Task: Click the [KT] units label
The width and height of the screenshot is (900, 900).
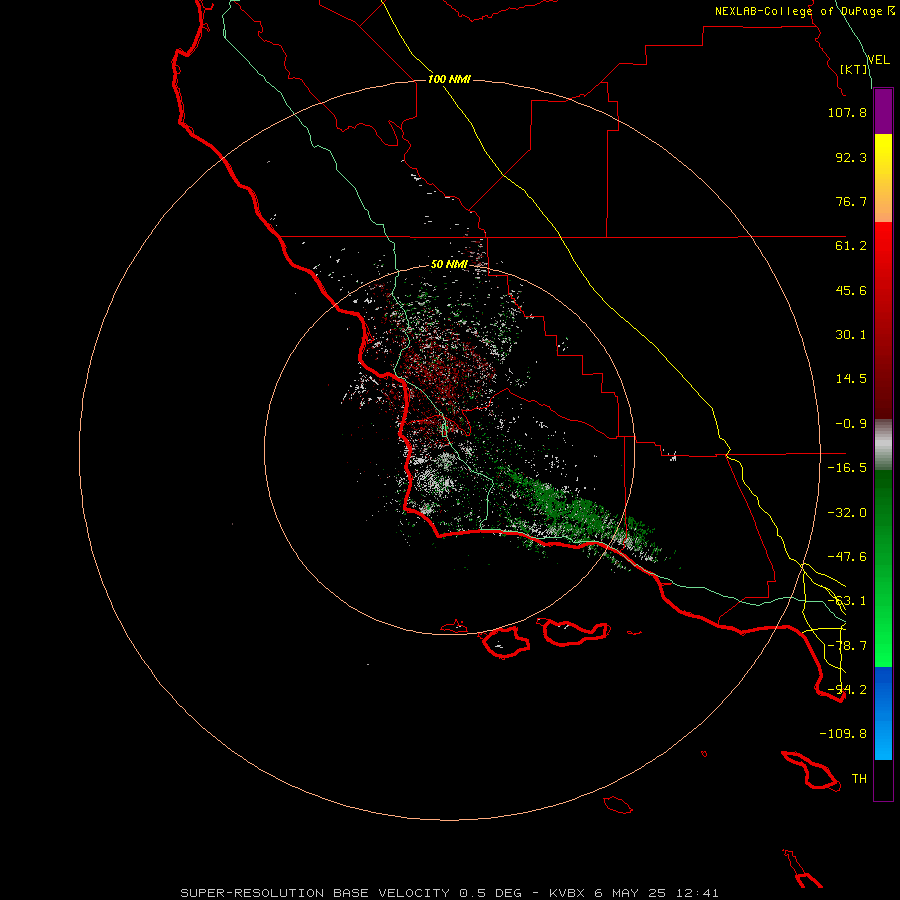Action: coord(854,69)
